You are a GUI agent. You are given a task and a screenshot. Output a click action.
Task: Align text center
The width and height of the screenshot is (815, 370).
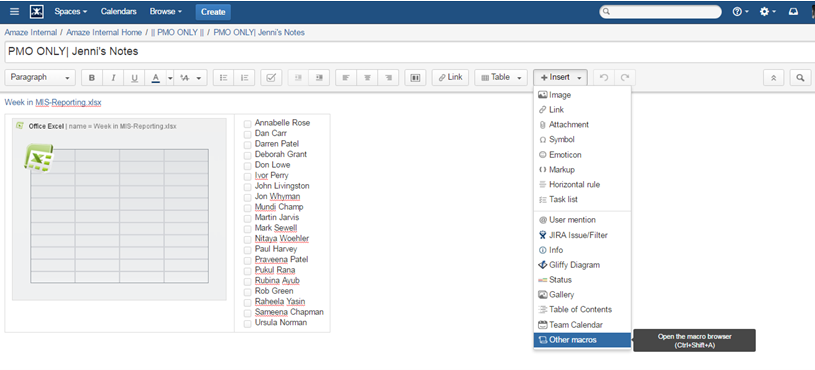[x=367, y=78]
